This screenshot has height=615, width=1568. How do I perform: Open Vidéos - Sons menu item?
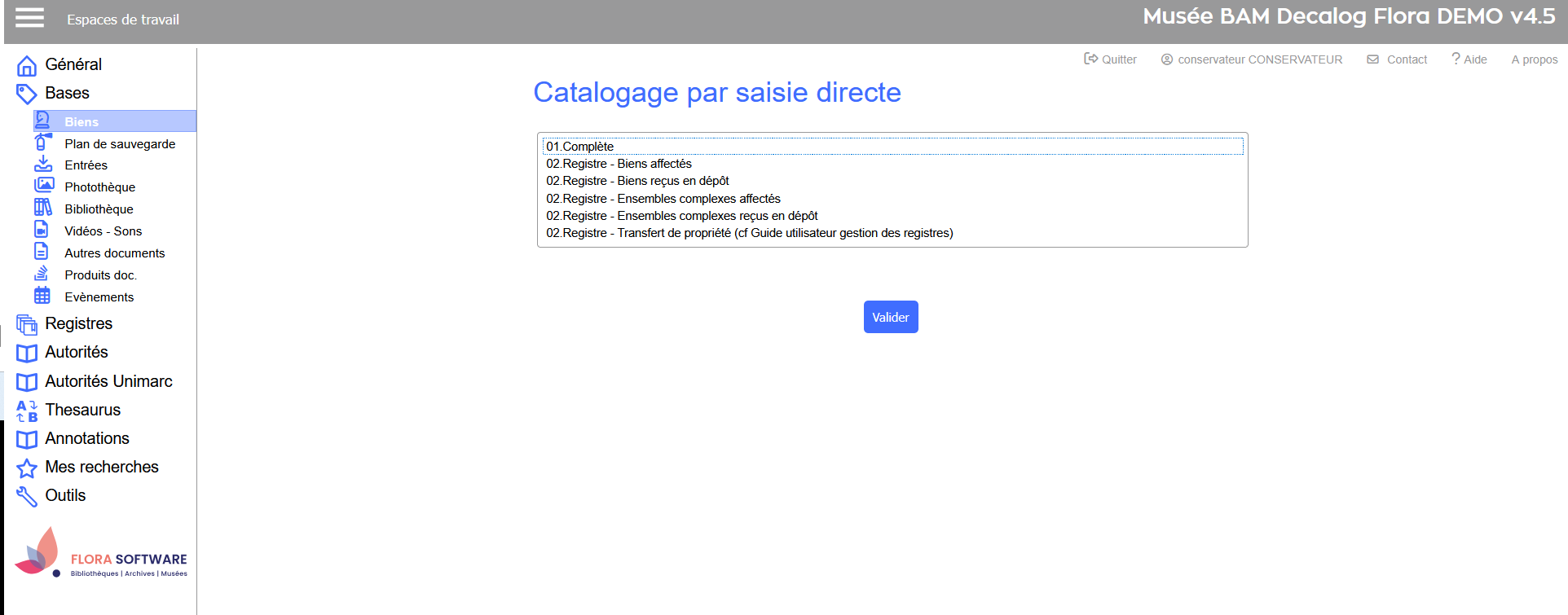point(104,231)
